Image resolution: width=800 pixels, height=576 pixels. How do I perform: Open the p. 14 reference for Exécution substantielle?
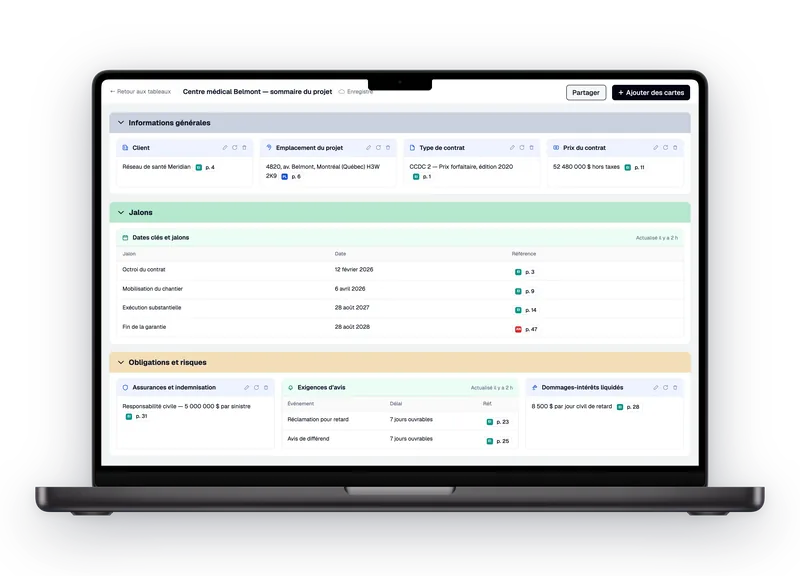526,310
